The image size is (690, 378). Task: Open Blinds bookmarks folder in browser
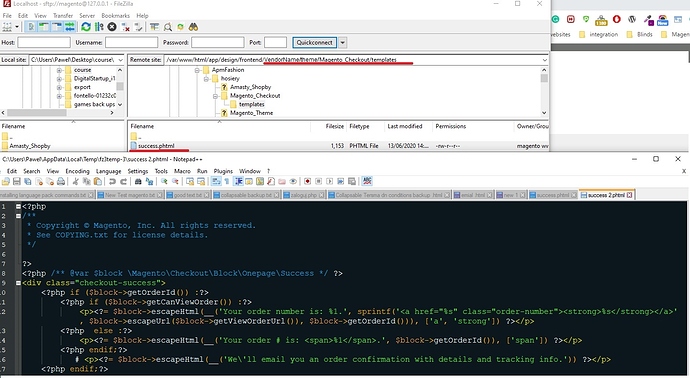(x=640, y=34)
